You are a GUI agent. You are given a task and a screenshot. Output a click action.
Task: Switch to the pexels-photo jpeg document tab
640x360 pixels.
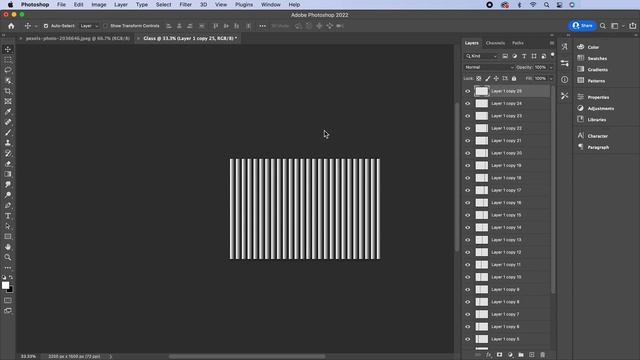tap(78, 38)
